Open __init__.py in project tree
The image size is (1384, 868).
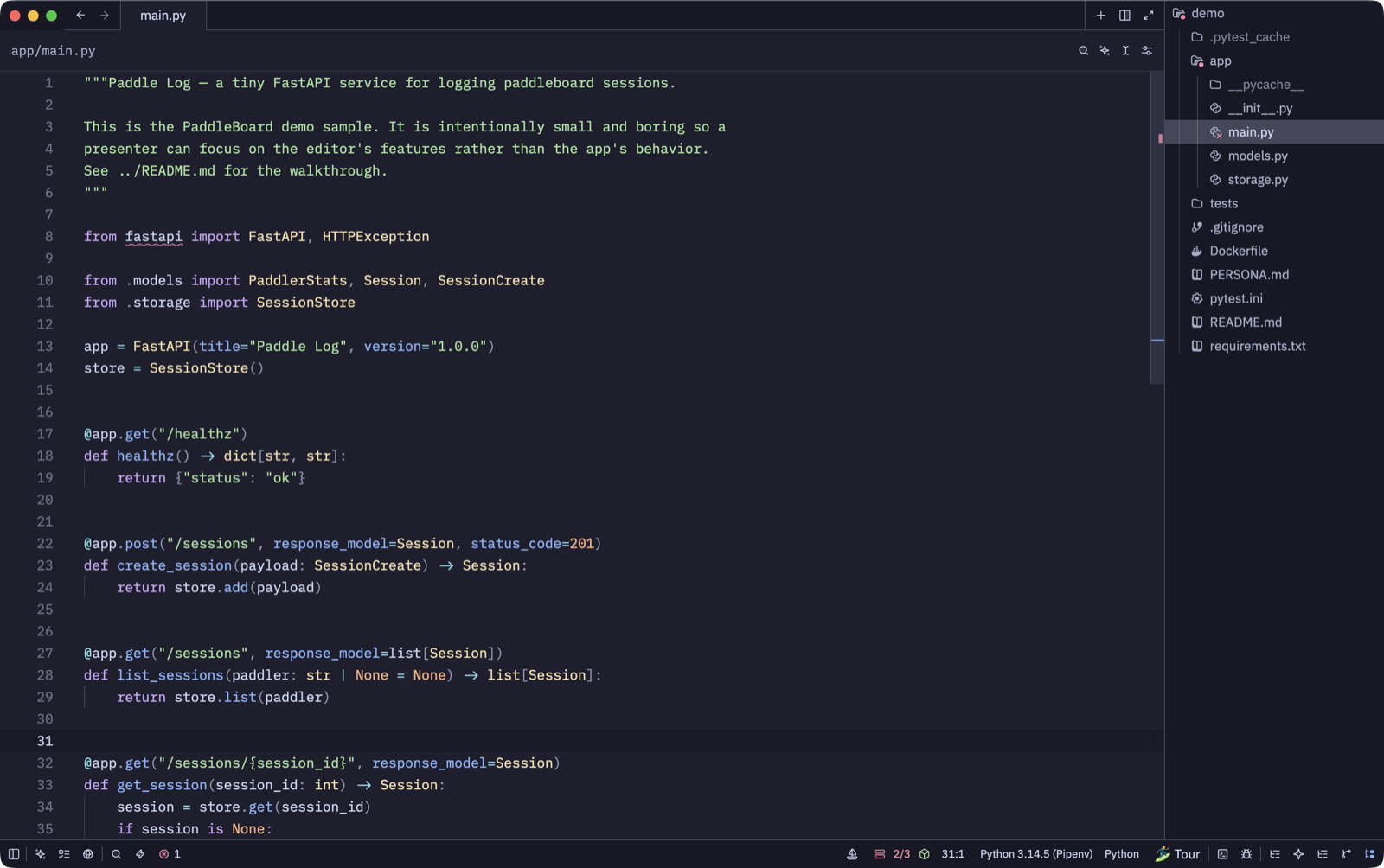click(1275, 108)
